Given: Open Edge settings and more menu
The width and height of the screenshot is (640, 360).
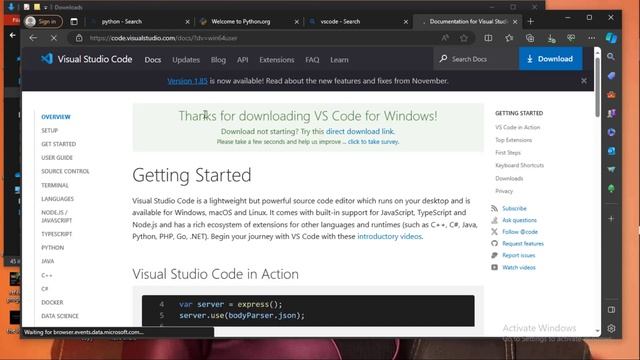Looking at the screenshot, I should pyautogui.click(x=591, y=38).
